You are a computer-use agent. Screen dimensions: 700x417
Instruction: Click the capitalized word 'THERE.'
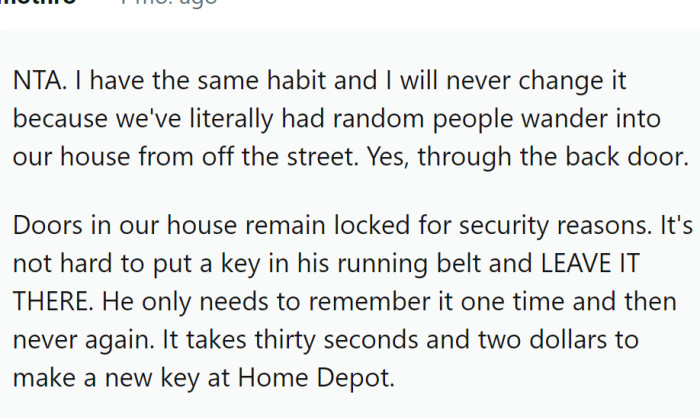pos(53,301)
